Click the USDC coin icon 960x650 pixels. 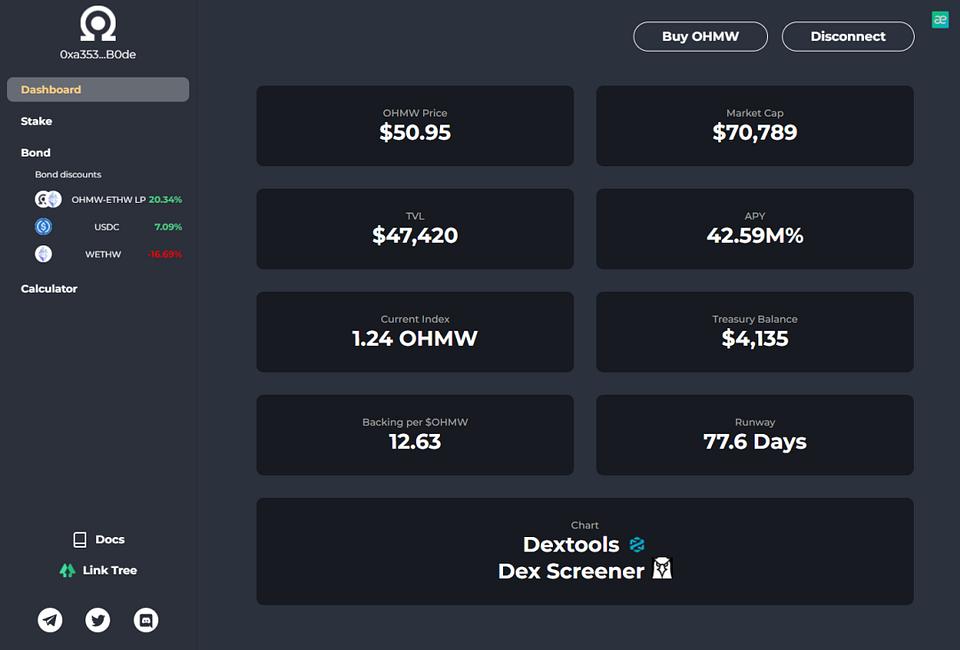click(x=43, y=226)
